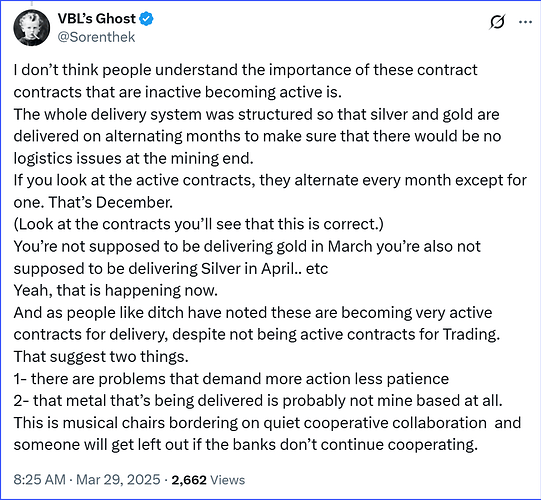Click the "logistics issues at the mining end." line
541x500 pixels.
tap(134, 158)
